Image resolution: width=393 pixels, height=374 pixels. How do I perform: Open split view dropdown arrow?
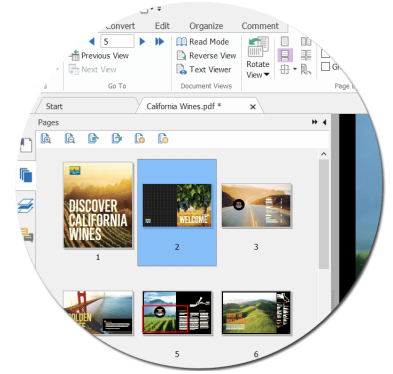tap(295, 69)
